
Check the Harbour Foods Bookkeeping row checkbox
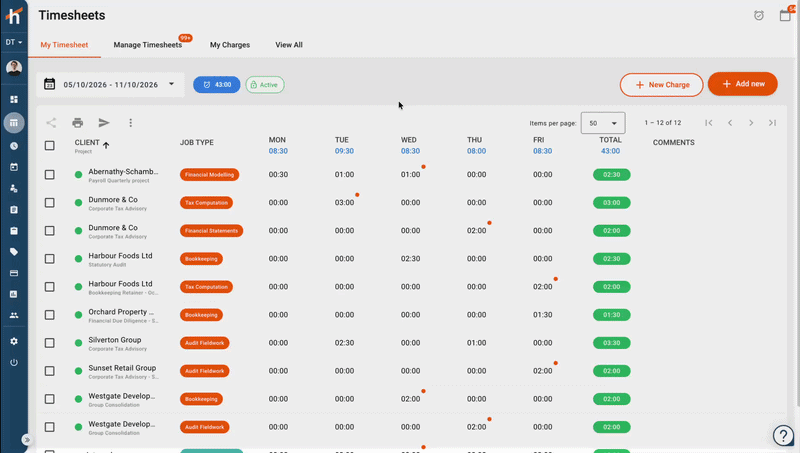(49, 259)
